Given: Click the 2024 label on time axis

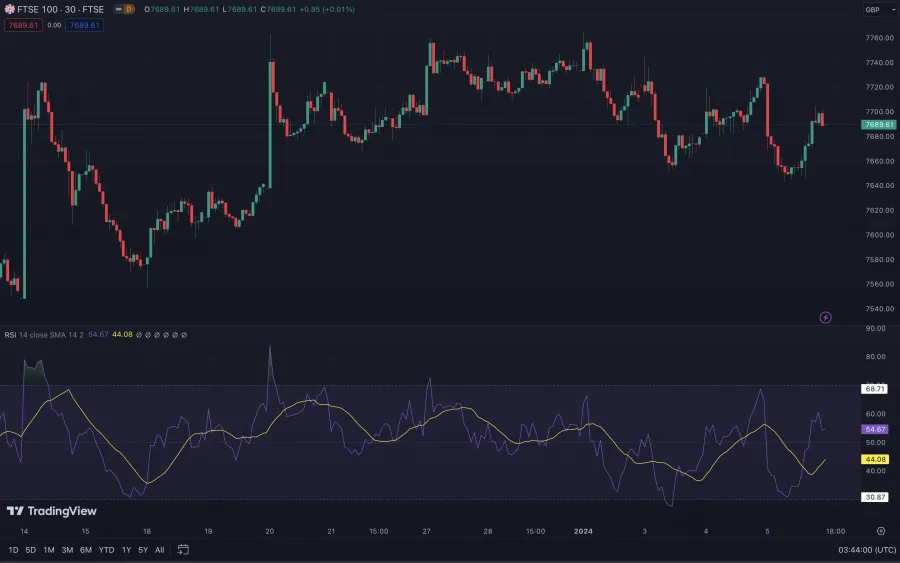Looking at the screenshot, I should [x=583, y=531].
